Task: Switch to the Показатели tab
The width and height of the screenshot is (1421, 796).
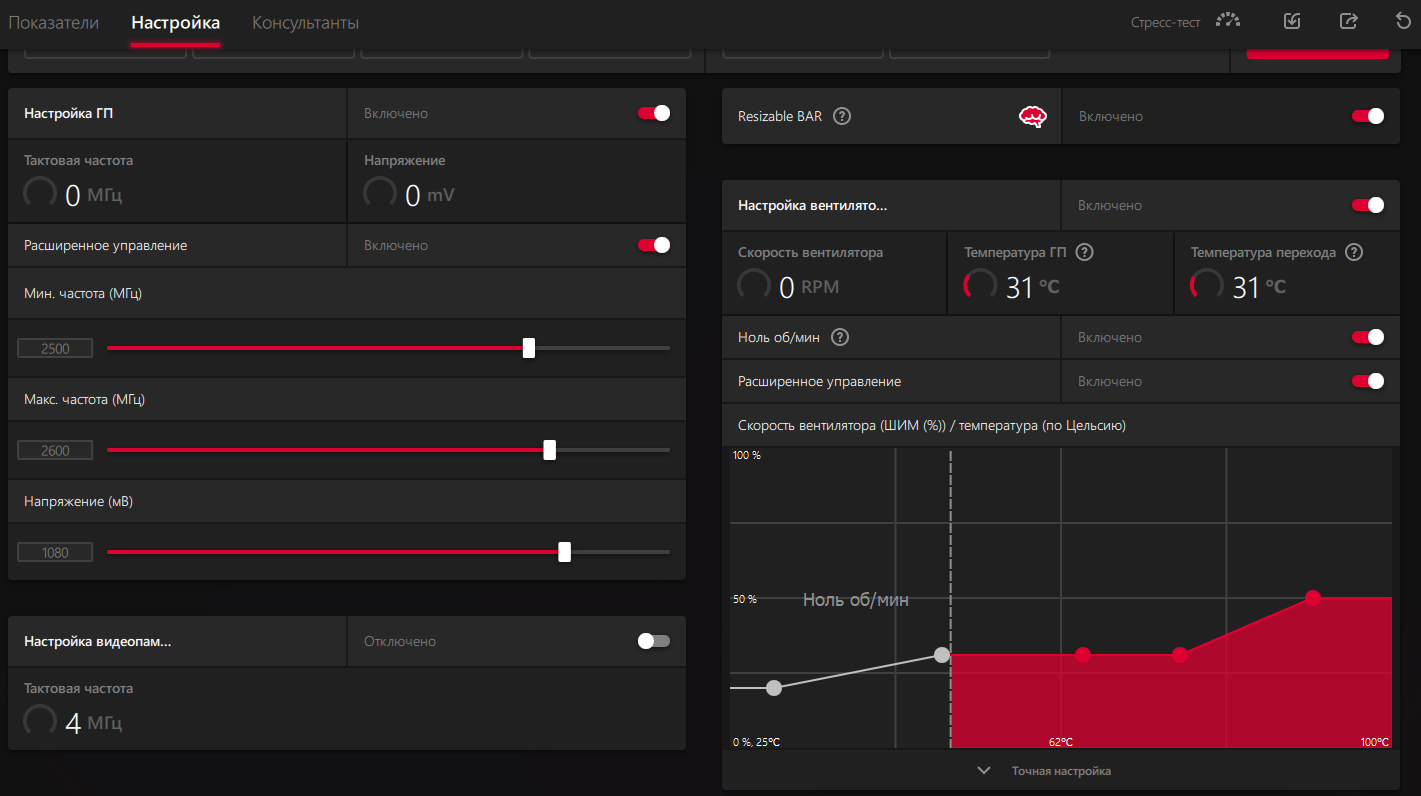Action: coord(54,22)
